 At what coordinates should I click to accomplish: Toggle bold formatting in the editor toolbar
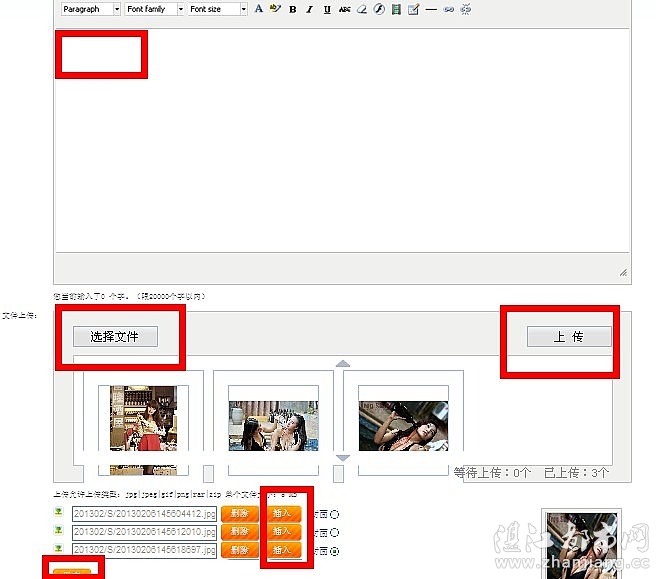(x=292, y=9)
